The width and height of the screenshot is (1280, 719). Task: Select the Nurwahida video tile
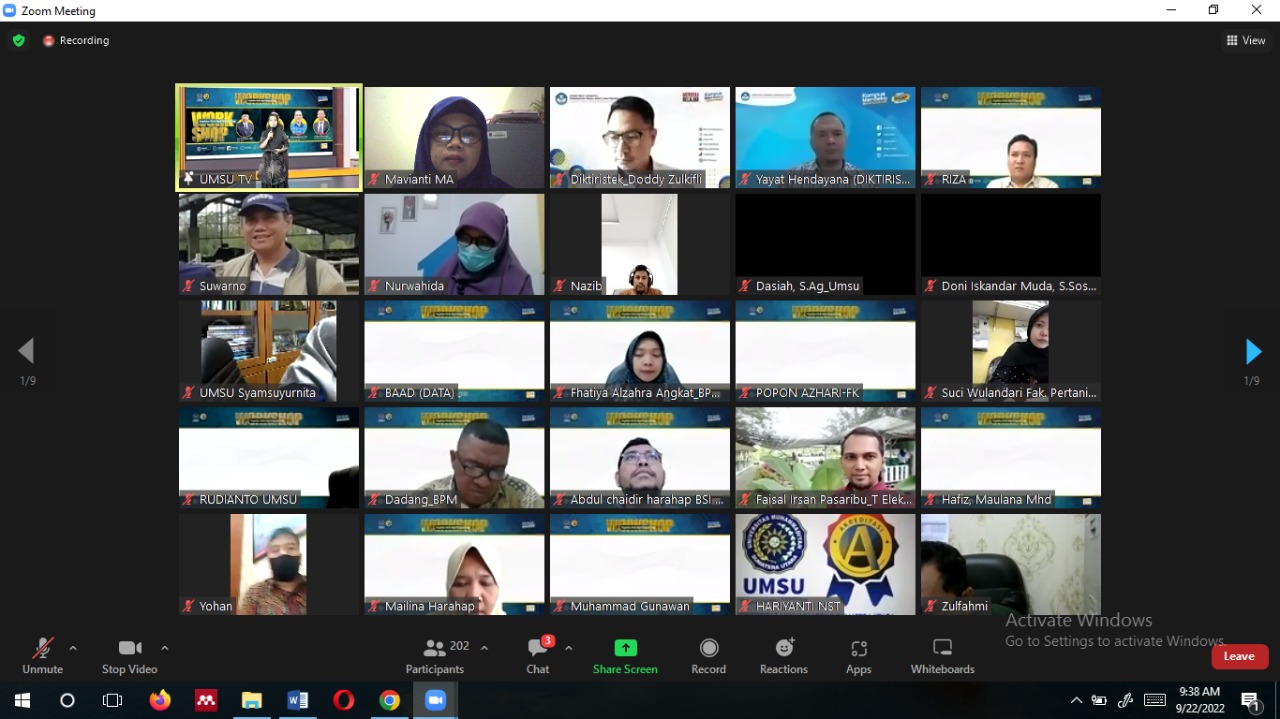(455, 244)
